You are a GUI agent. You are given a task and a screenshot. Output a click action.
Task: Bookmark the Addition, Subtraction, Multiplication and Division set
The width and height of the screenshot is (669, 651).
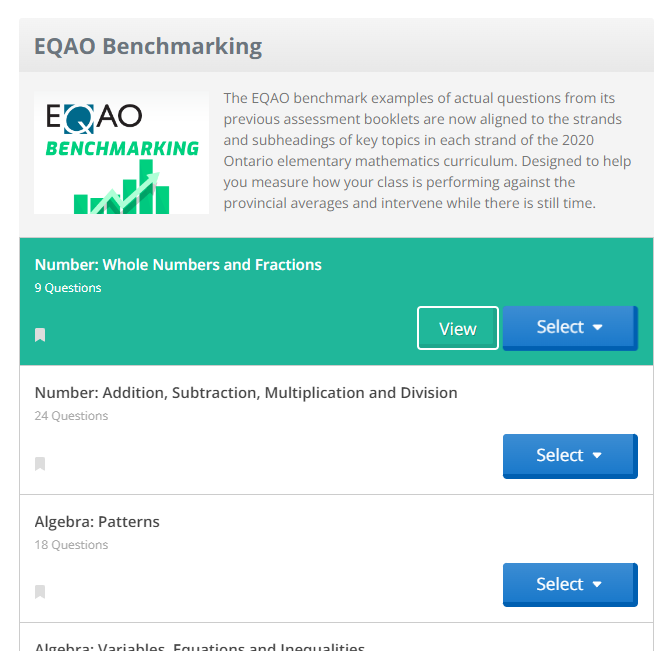(x=40, y=464)
